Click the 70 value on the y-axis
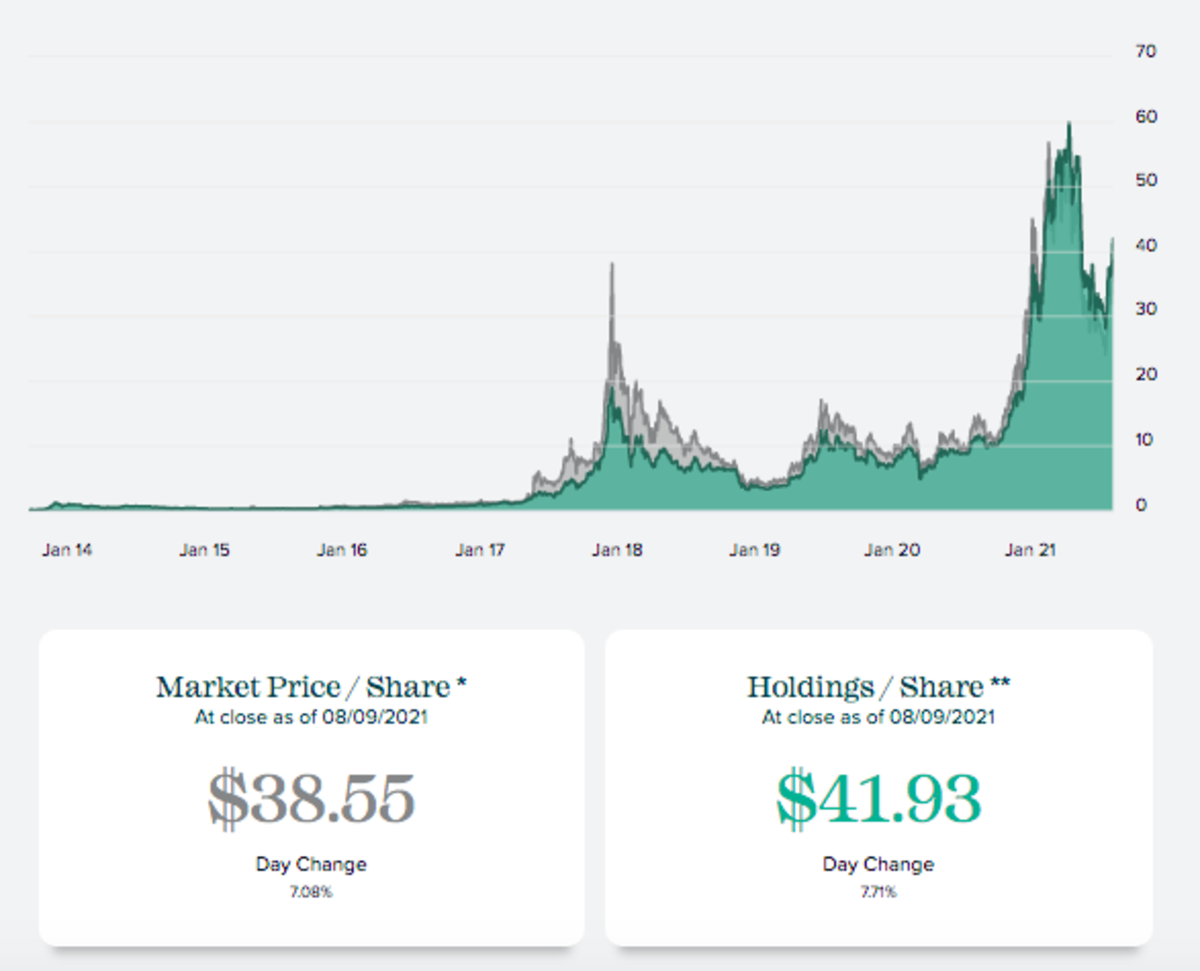 pos(1147,51)
